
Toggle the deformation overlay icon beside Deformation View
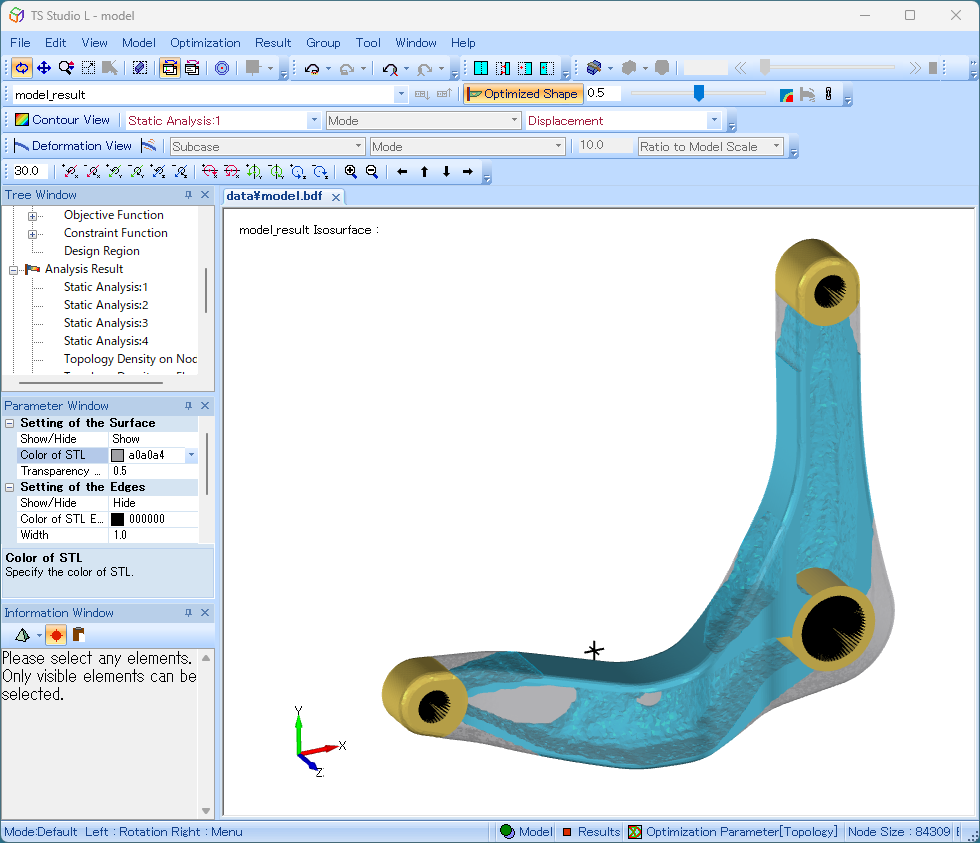(x=149, y=146)
